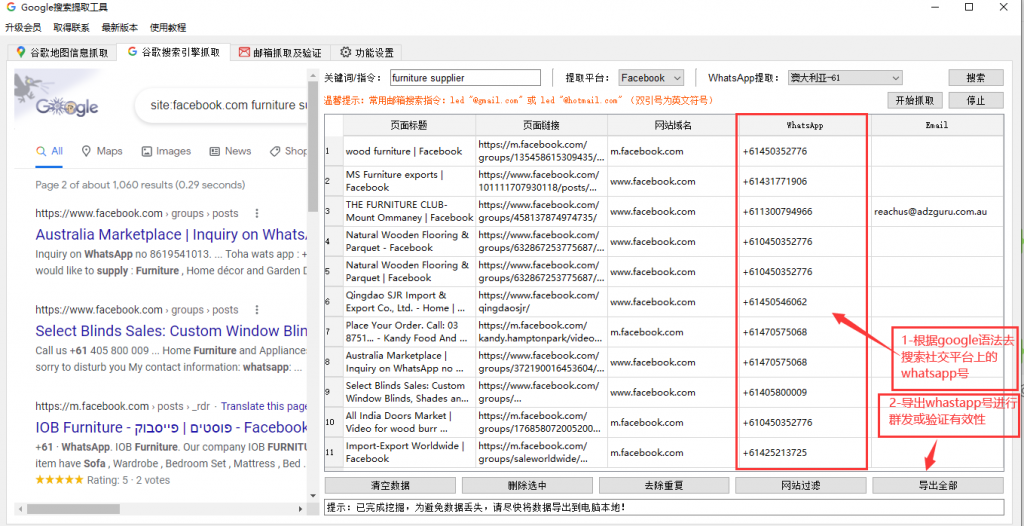Select the MS Furniture exports title cell
This screenshot has height=526, width=1024.
point(409,181)
